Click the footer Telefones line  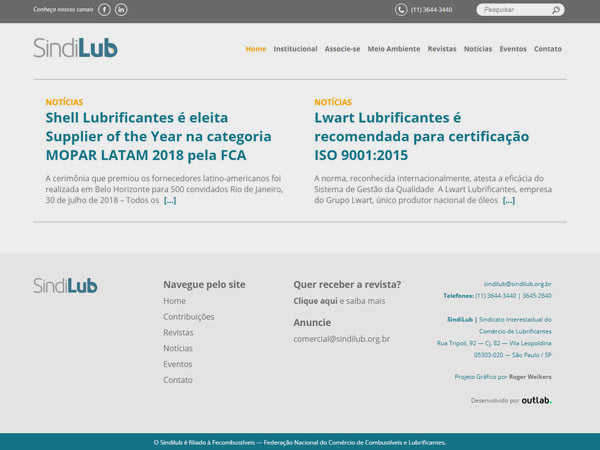click(497, 296)
